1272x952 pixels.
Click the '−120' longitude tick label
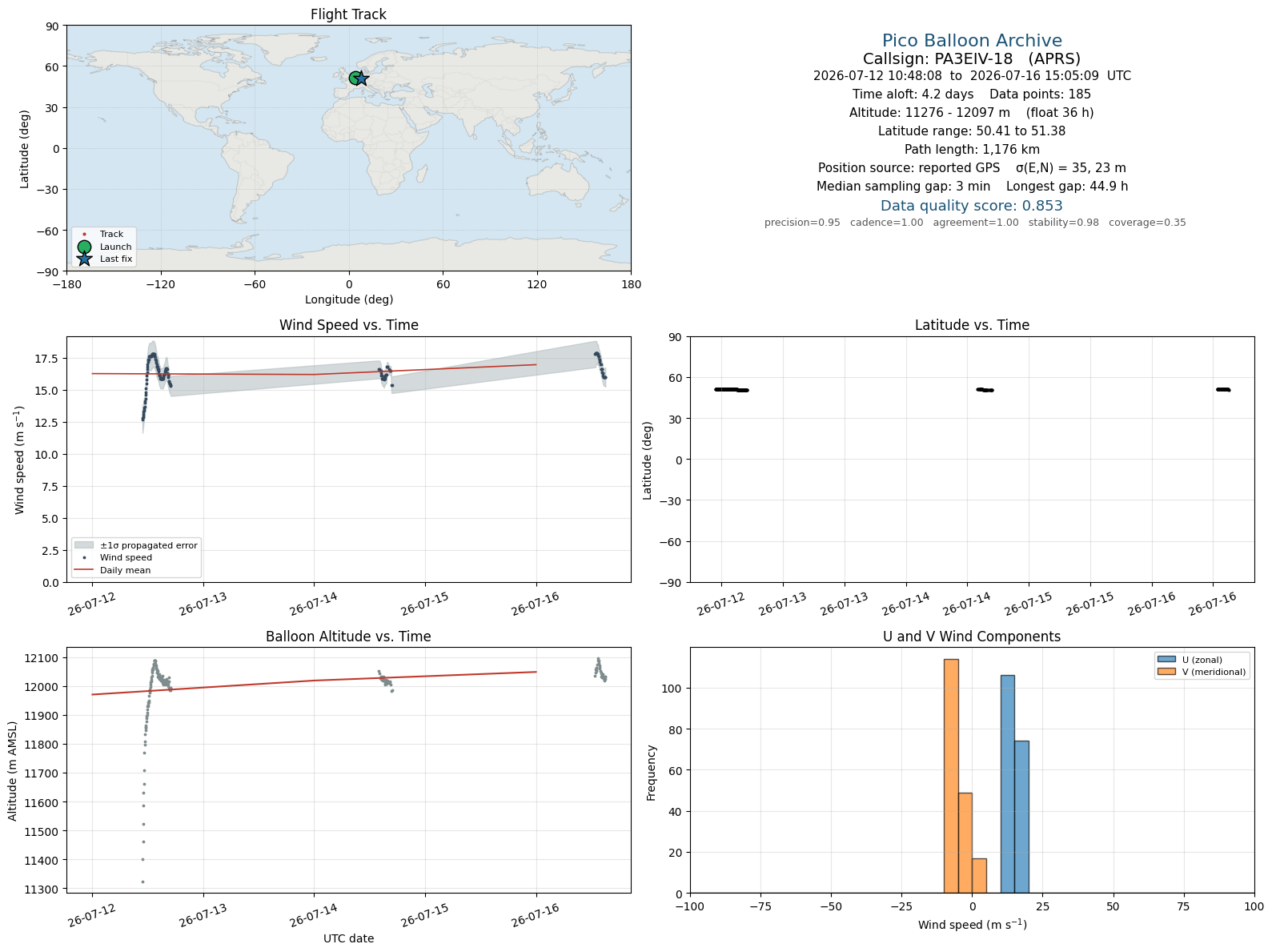click(160, 284)
